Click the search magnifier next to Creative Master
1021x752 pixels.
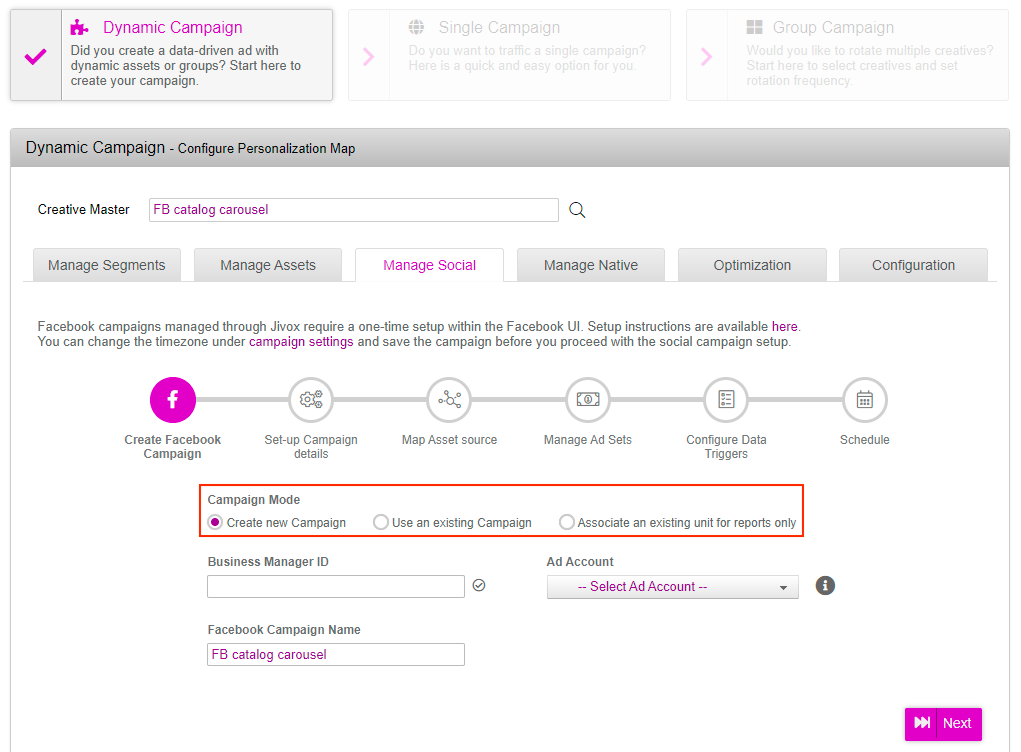pyautogui.click(x=577, y=210)
